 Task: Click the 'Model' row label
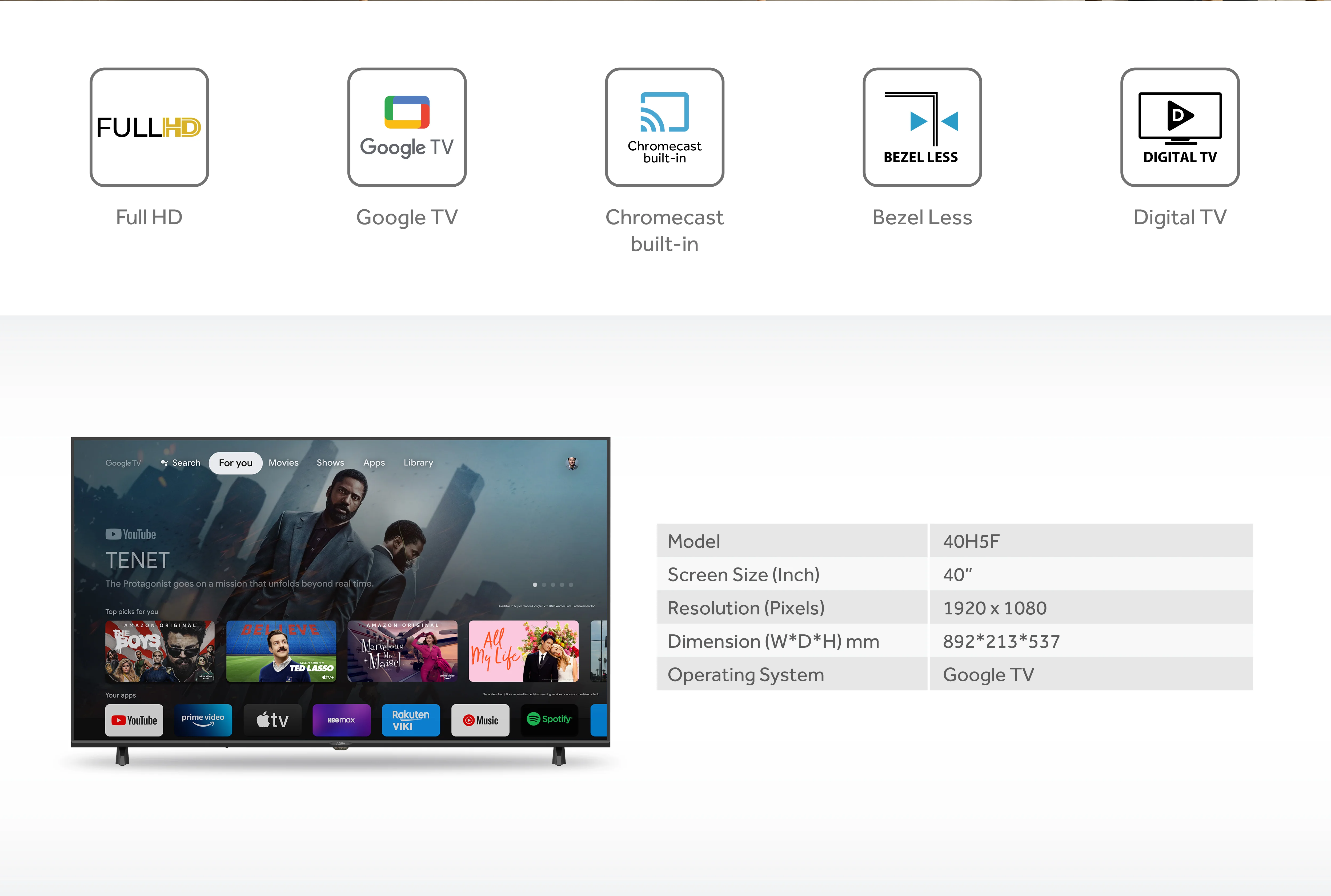pyautogui.click(x=694, y=541)
